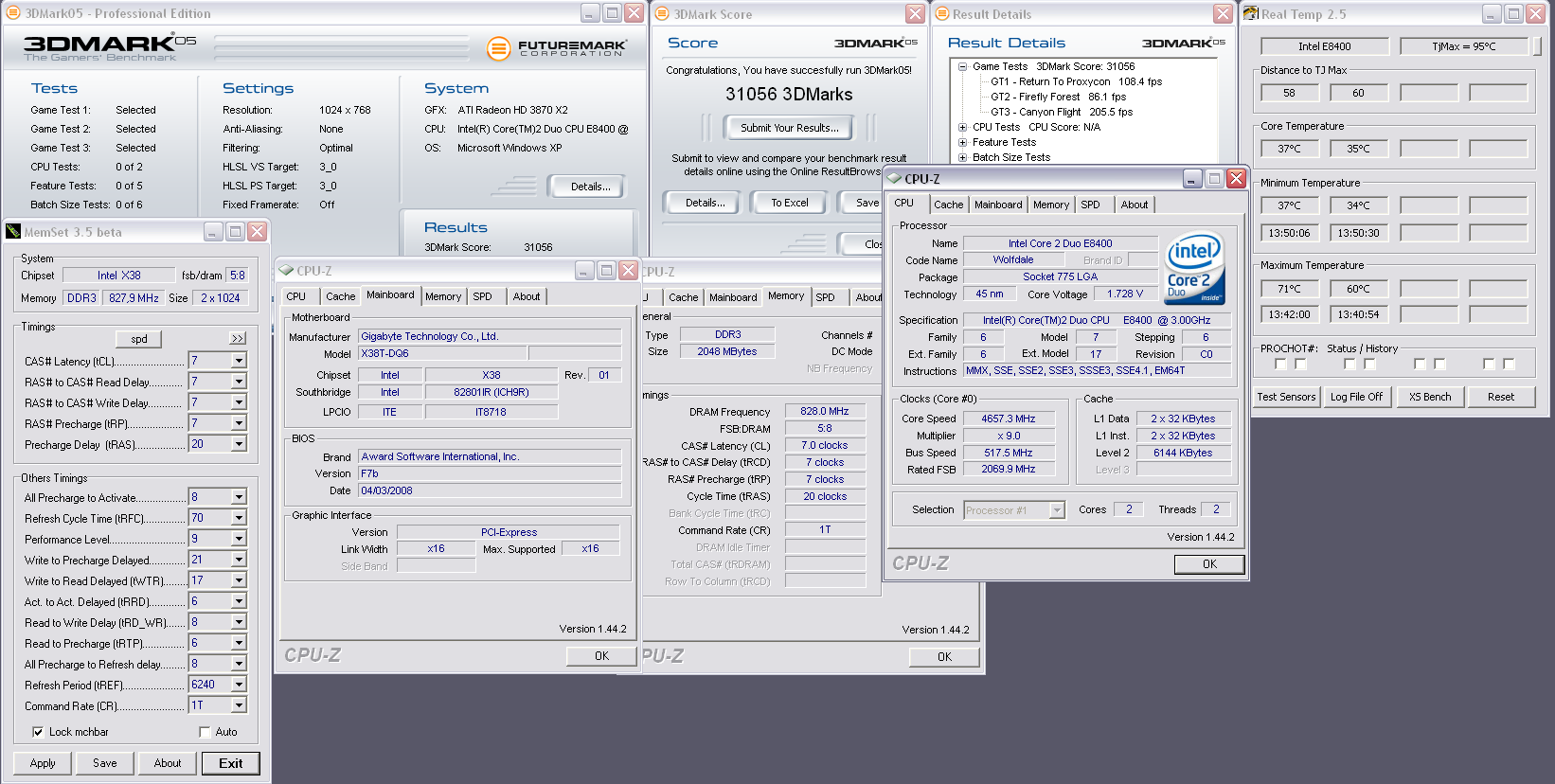
Task: Open the RAS# Precharge (tRP) dropdown
Action: (x=239, y=423)
